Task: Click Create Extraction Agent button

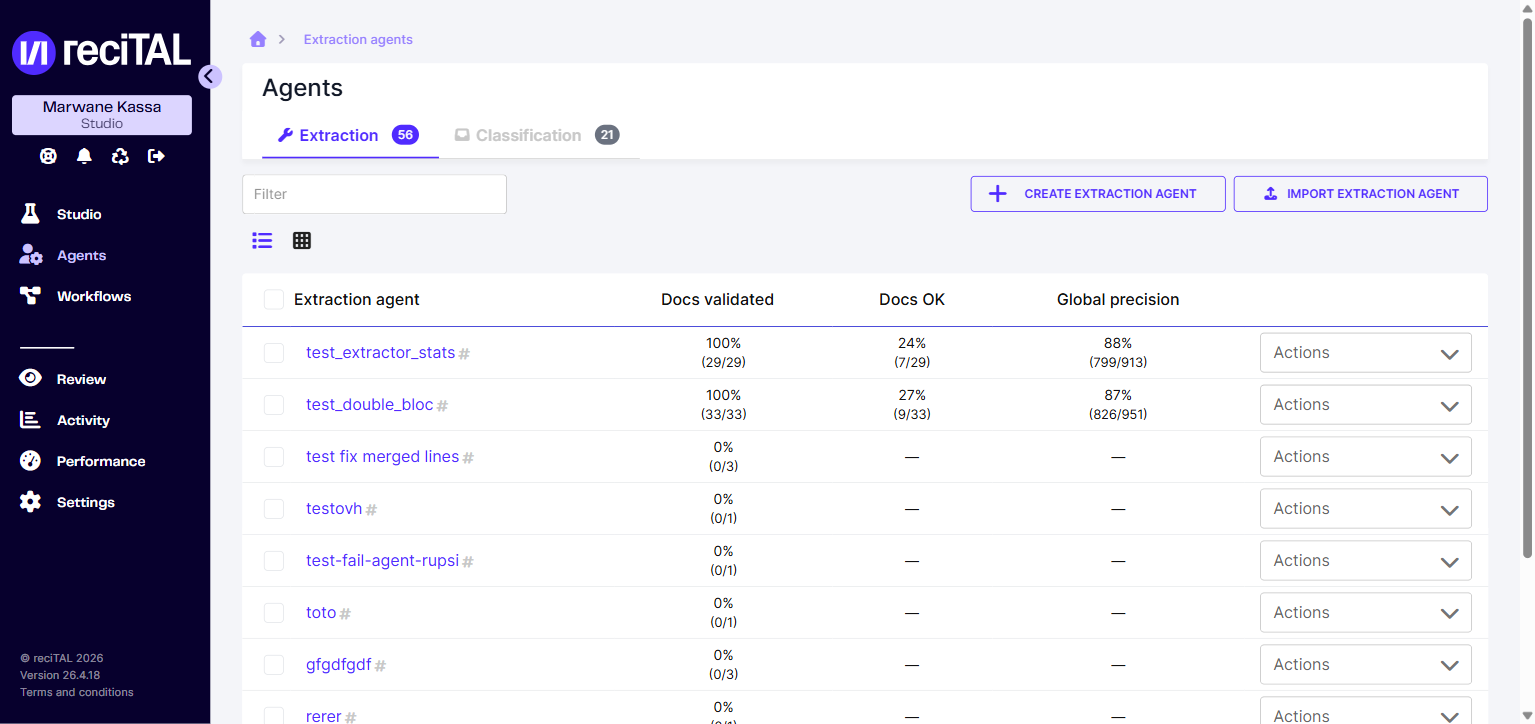Action: (1098, 194)
